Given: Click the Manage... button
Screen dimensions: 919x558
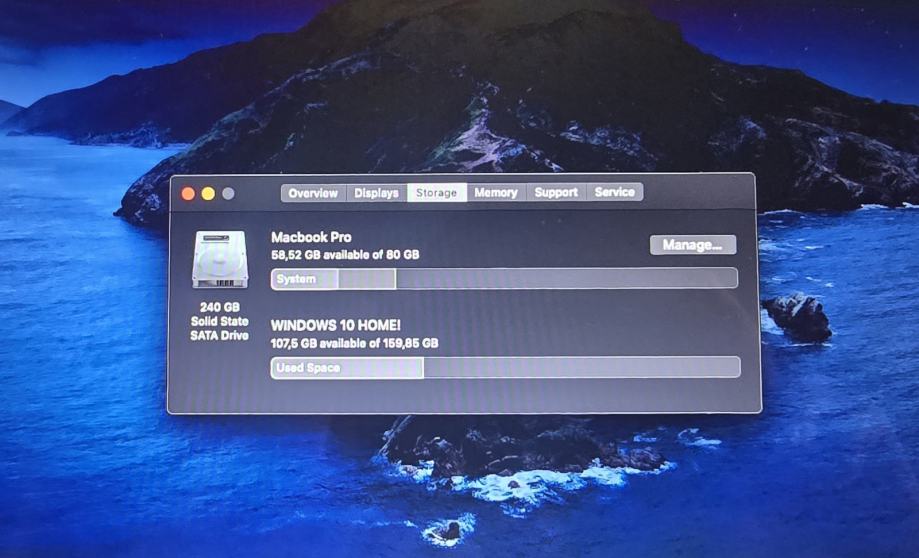Looking at the screenshot, I should (x=693, y=245).
